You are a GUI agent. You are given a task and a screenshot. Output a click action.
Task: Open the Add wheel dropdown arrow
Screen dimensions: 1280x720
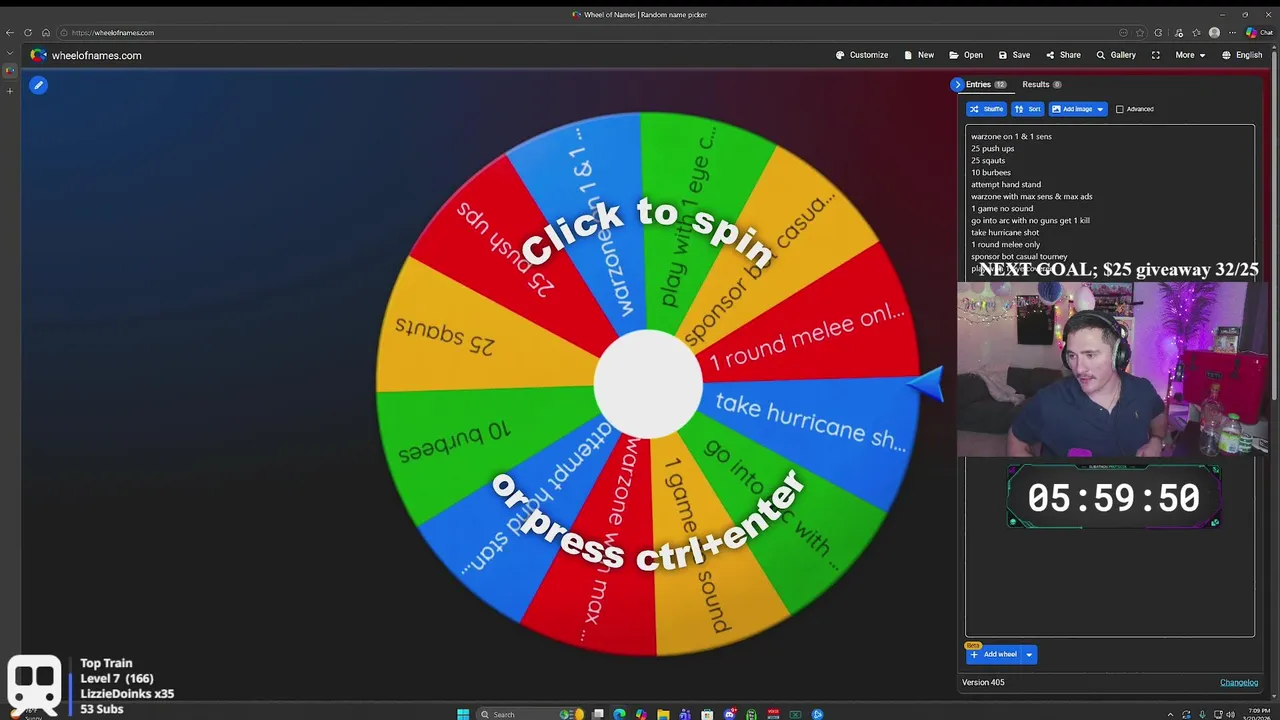(x=1029, y=654)
